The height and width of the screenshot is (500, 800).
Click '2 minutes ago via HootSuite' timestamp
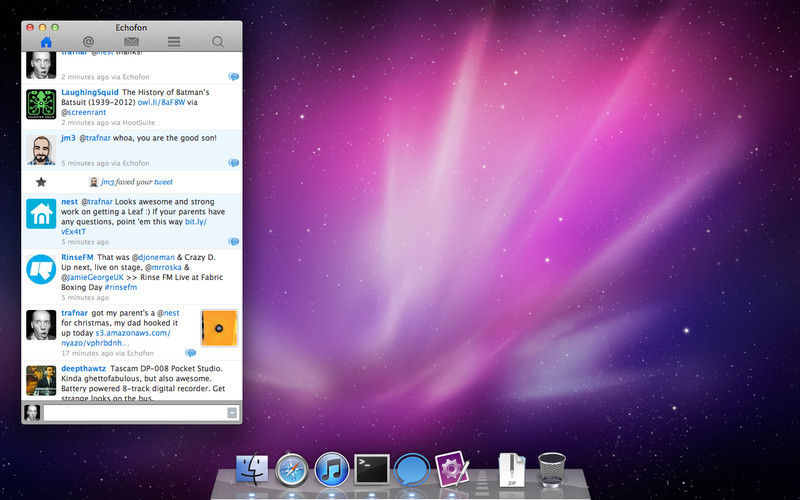(x=108, y=123)
